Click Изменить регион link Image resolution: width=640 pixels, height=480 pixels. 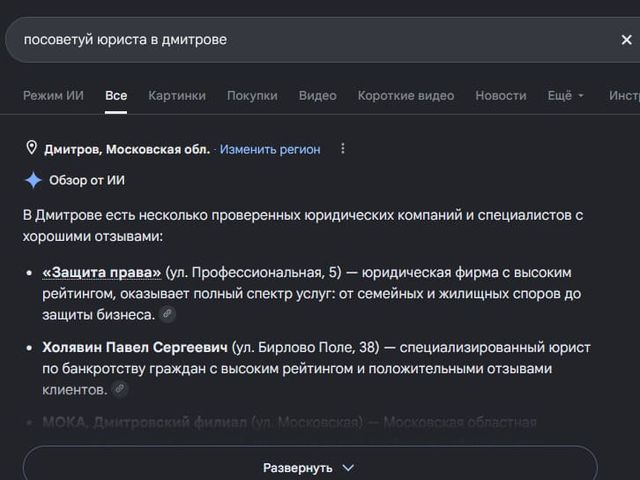pyautogui.click(x=270, y=149)
